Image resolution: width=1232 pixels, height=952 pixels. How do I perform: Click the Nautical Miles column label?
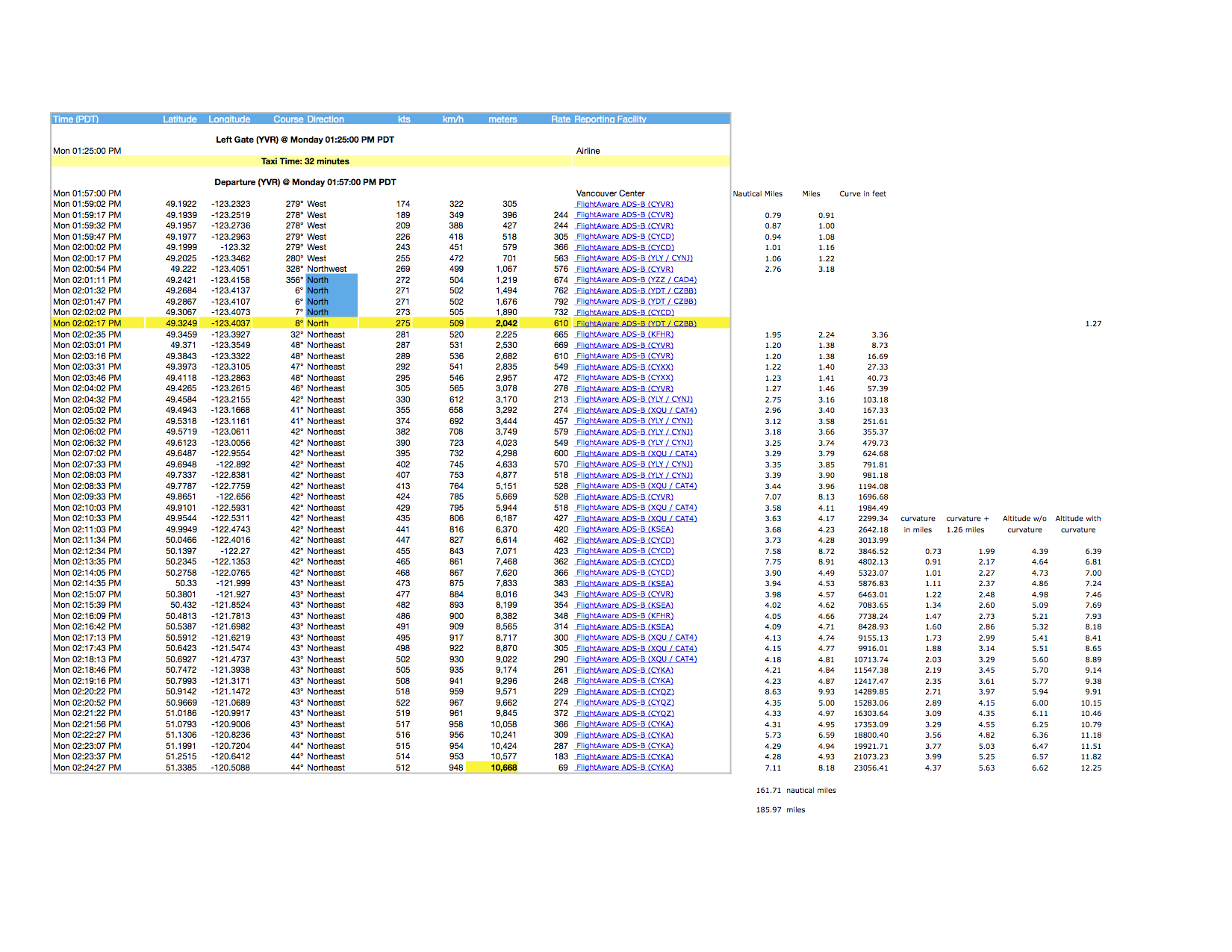(757, 194)
